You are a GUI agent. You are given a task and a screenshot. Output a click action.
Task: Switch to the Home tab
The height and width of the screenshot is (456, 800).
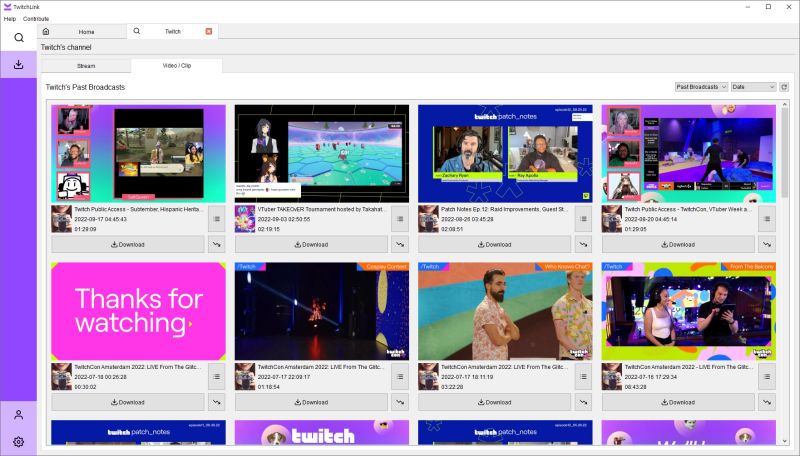82,32
